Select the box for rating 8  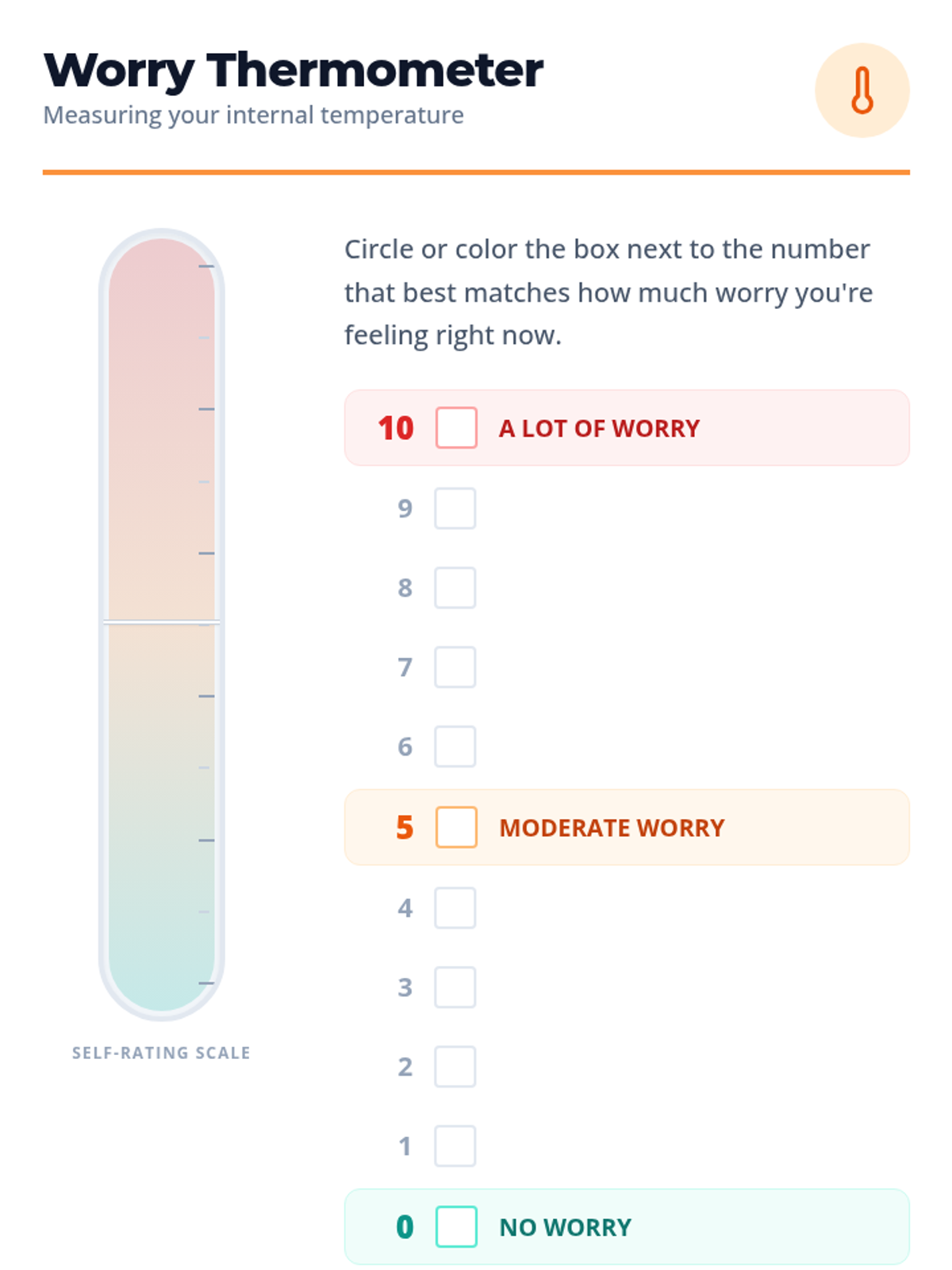[x=455, y=587]
